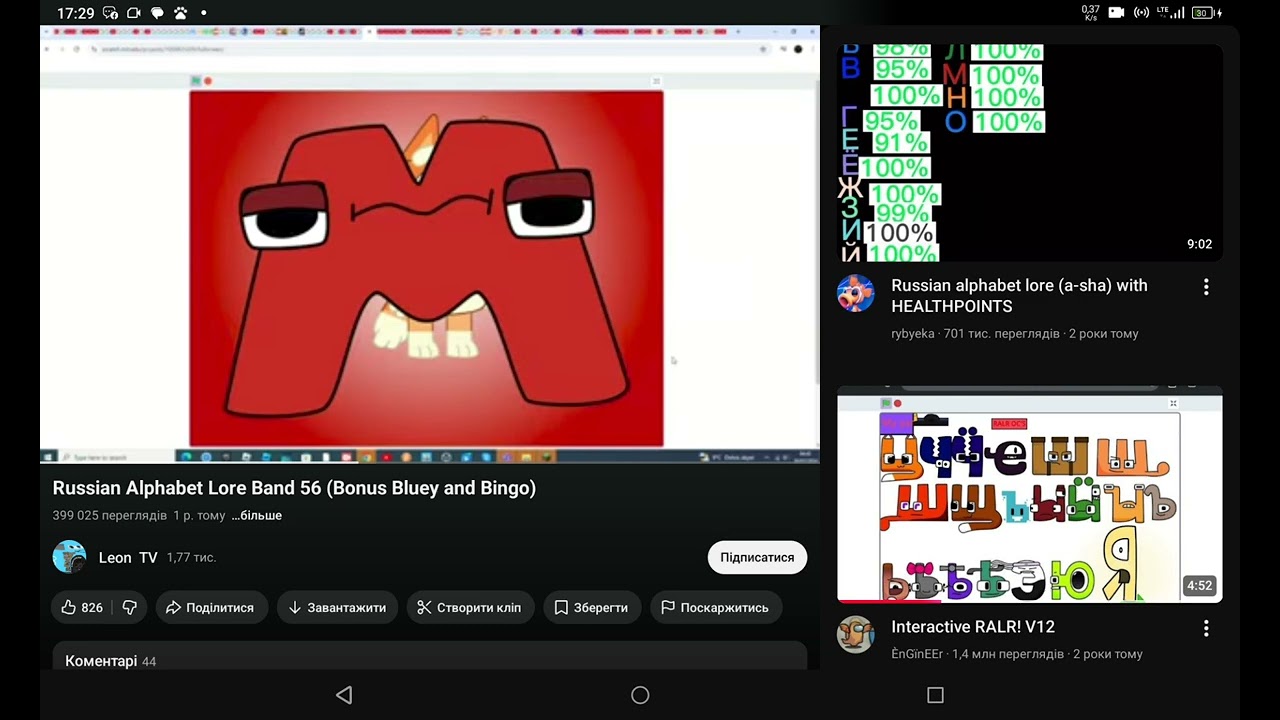1280x720 pixels.
Task: Click the ÈnGïnEEr 1,4 млн переглядів line
Action: pyautogui.click(x=1017, y=654)
